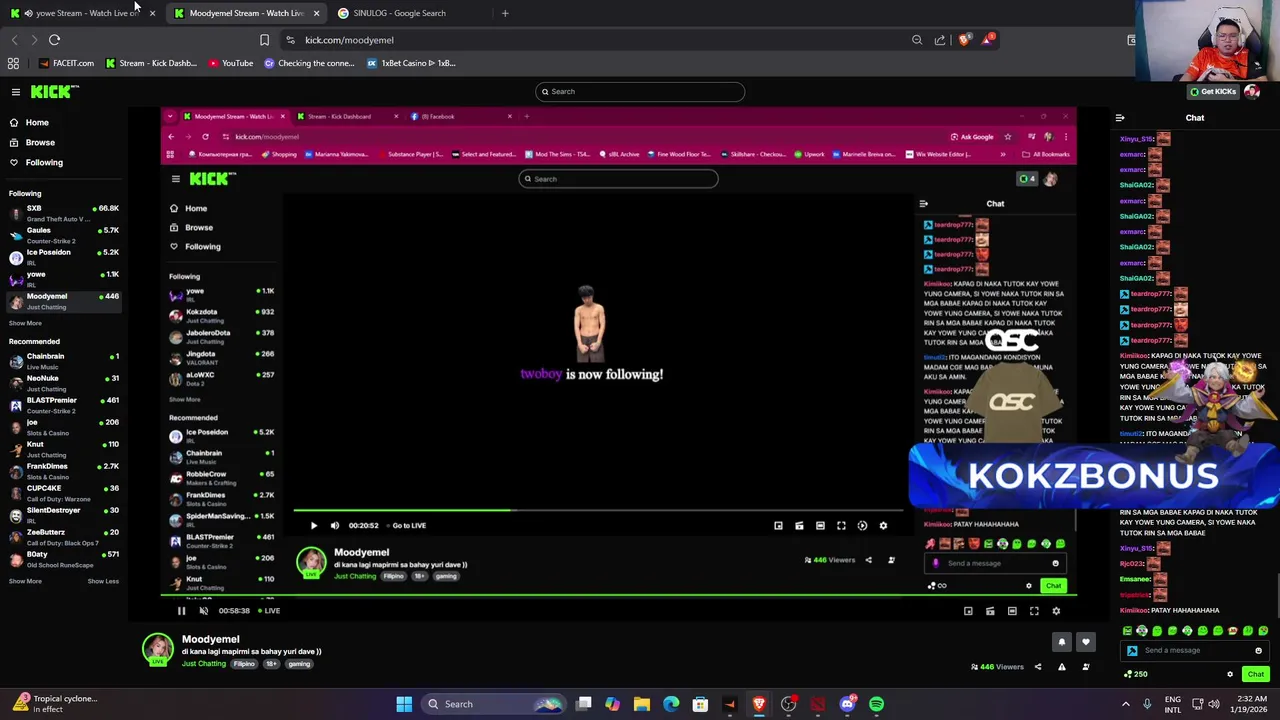This screenshot has height=720, width=1280.
Task: Click Moodyemel channel avatar below the player
Action: [157, 649]
